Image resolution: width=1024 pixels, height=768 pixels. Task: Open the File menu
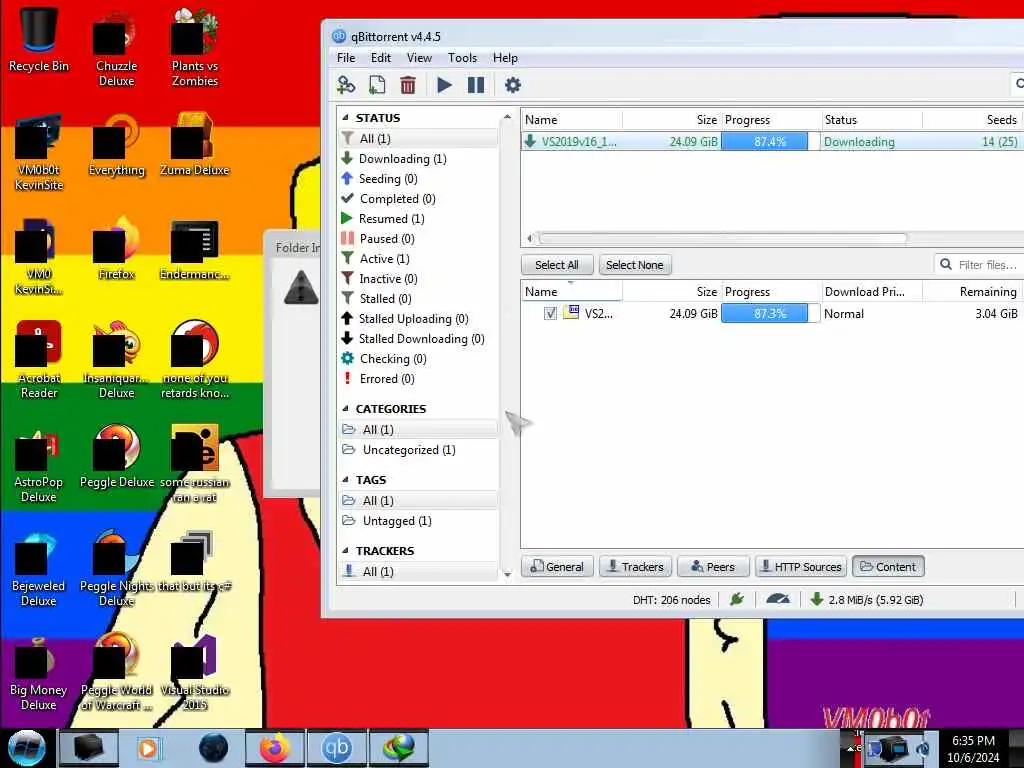346,57
